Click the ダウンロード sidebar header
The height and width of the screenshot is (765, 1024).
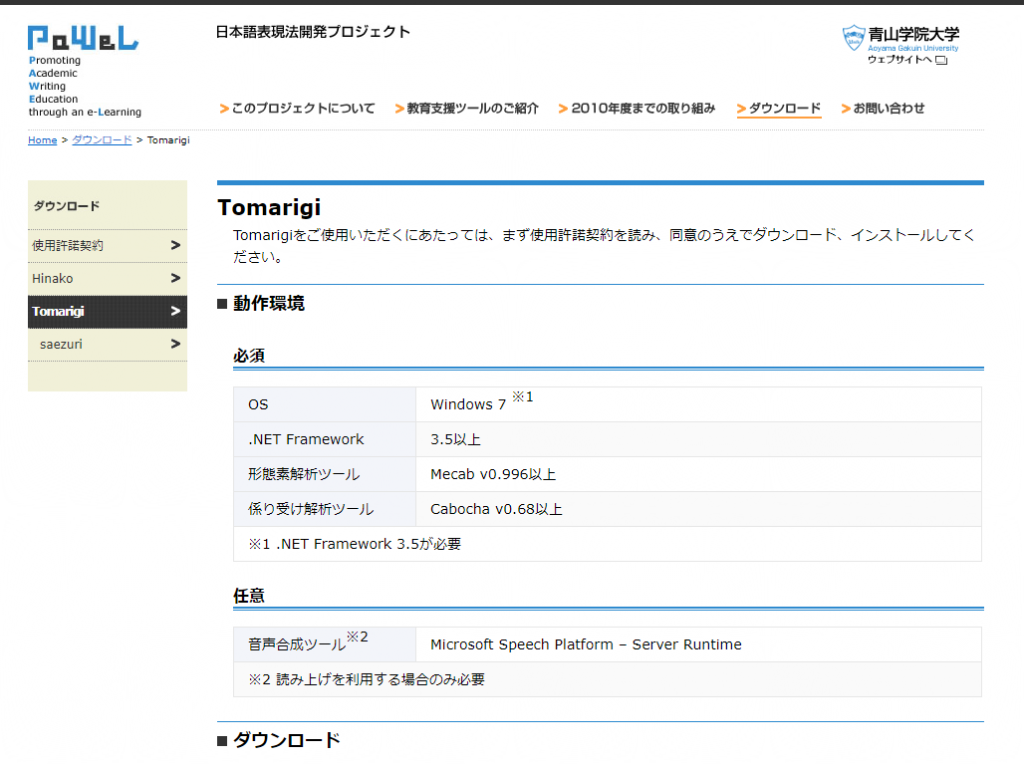click(x=67, y=206)
